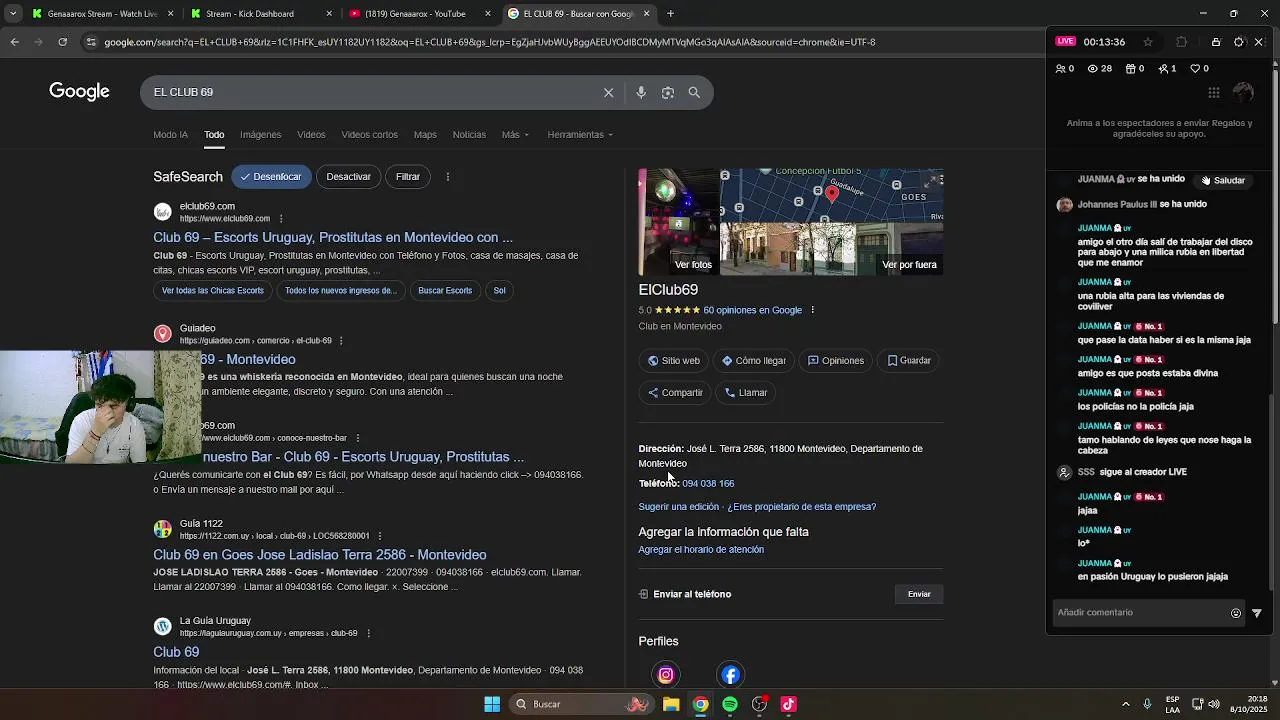Close the Genaaarox YouTube tab
This screenshot has height=720, width=1280.
pyautogui.click(x=488, y=14)
